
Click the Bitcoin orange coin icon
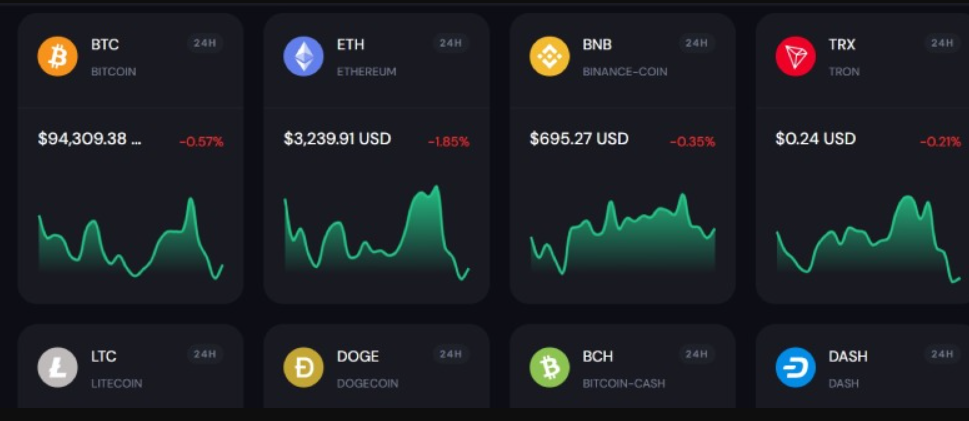(57, 57)
